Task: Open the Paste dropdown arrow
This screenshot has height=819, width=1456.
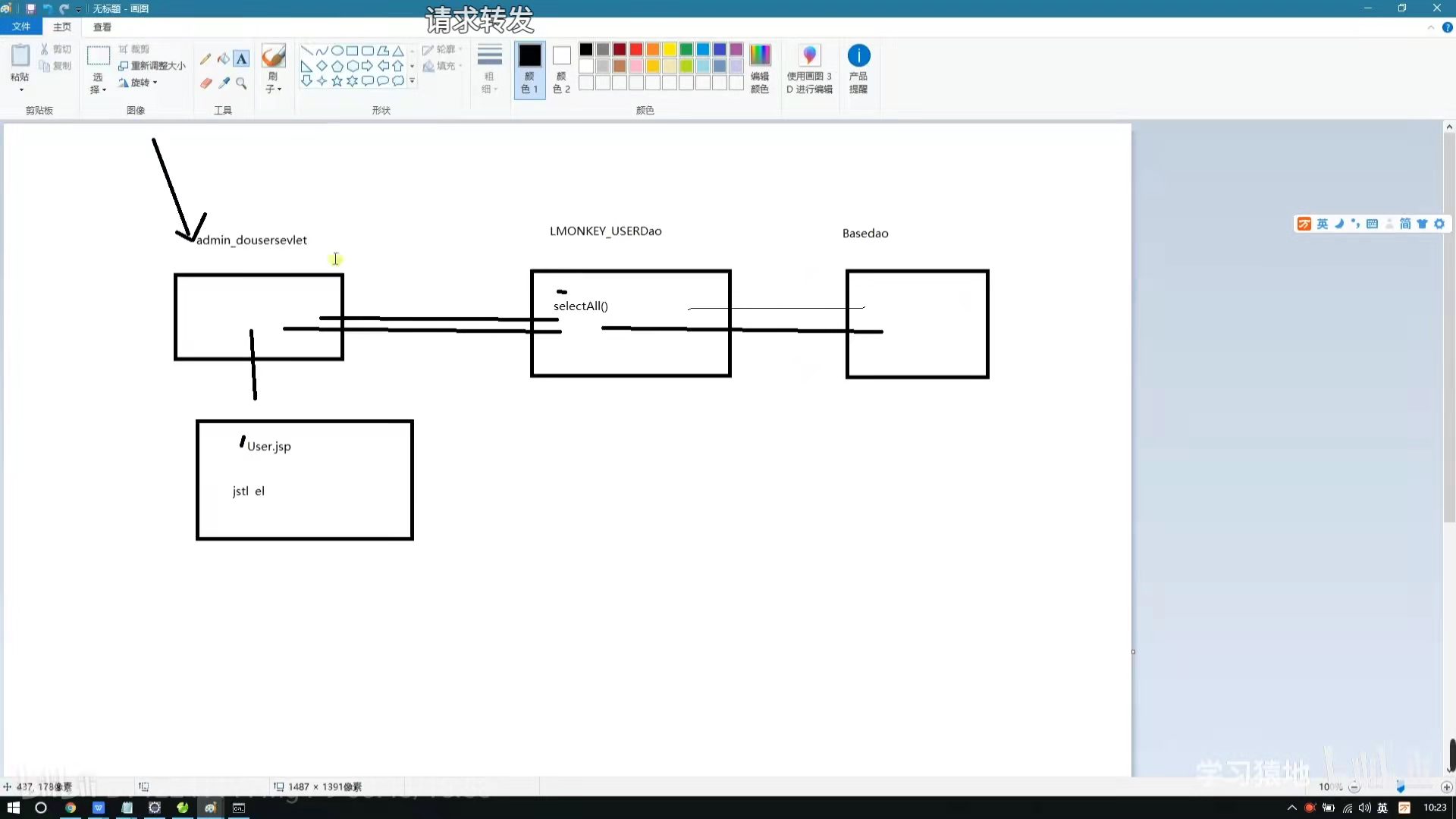Action: point(20,90)
